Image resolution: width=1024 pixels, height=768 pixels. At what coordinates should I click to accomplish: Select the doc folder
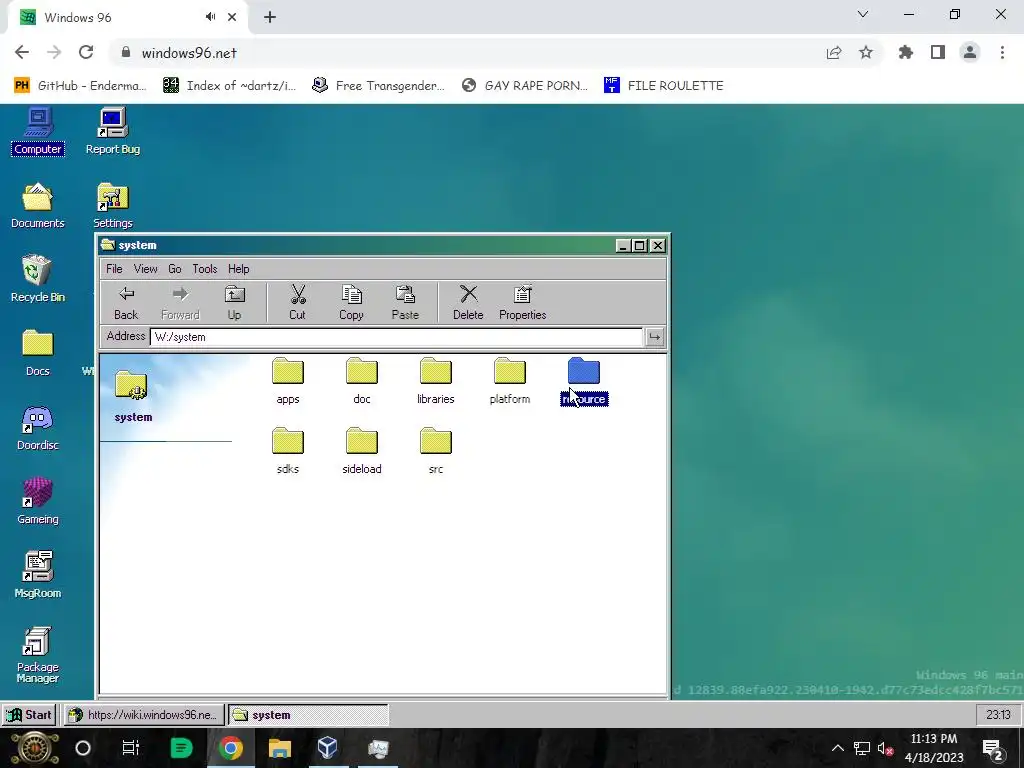[x=362, y=381]
